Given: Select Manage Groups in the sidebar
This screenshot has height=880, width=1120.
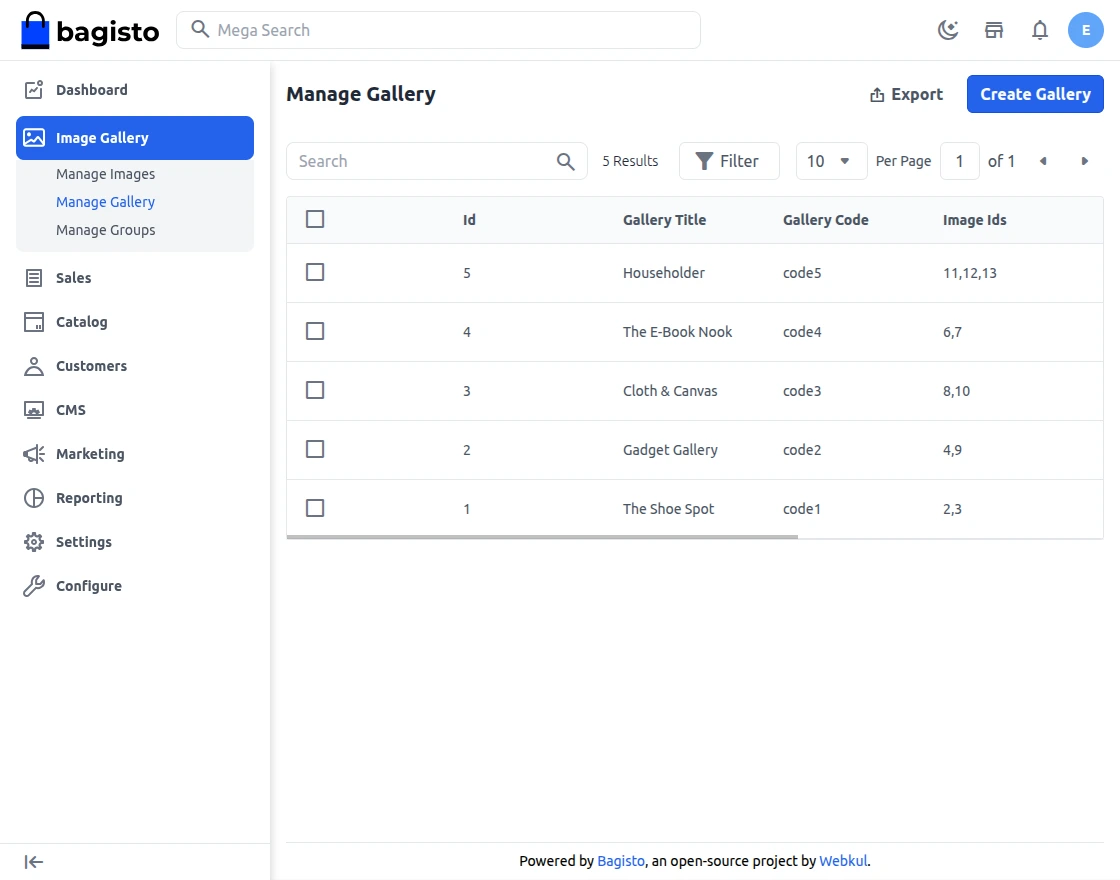Looking at the screenshot, I should point(105,229).
